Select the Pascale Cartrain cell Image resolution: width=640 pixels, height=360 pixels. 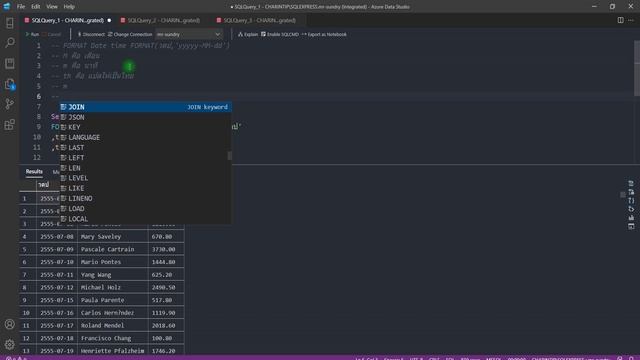pyautogui.click(x=113, y=249)
